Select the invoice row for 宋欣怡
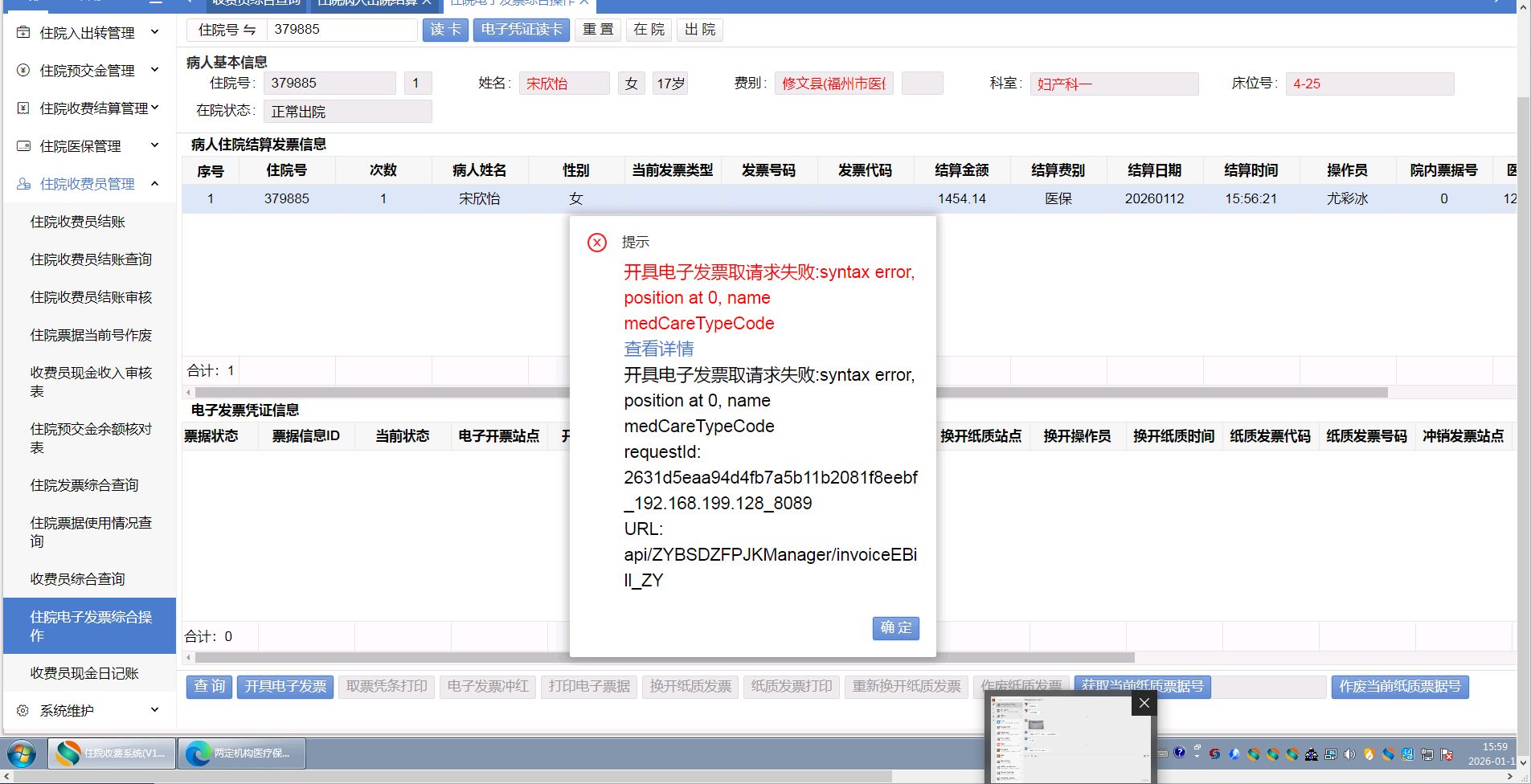Image resolution: width=1531 pixels, height=784 pixels. click(849, 198)
